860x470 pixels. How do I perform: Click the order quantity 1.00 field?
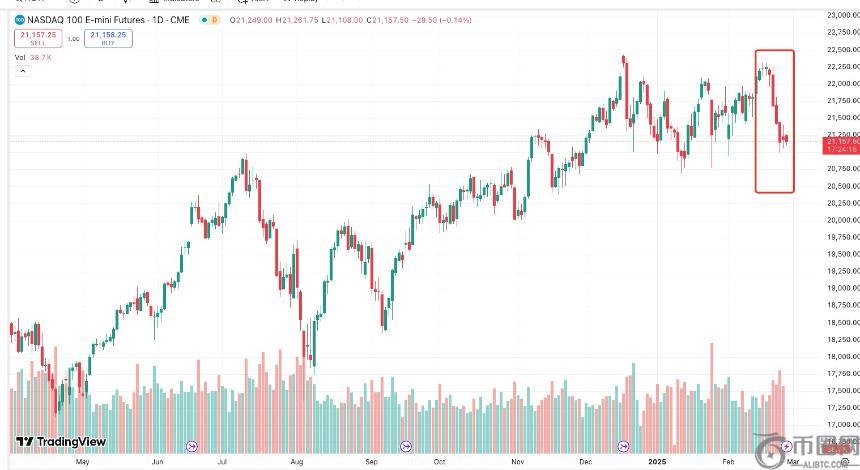click(x=73, y=39)
